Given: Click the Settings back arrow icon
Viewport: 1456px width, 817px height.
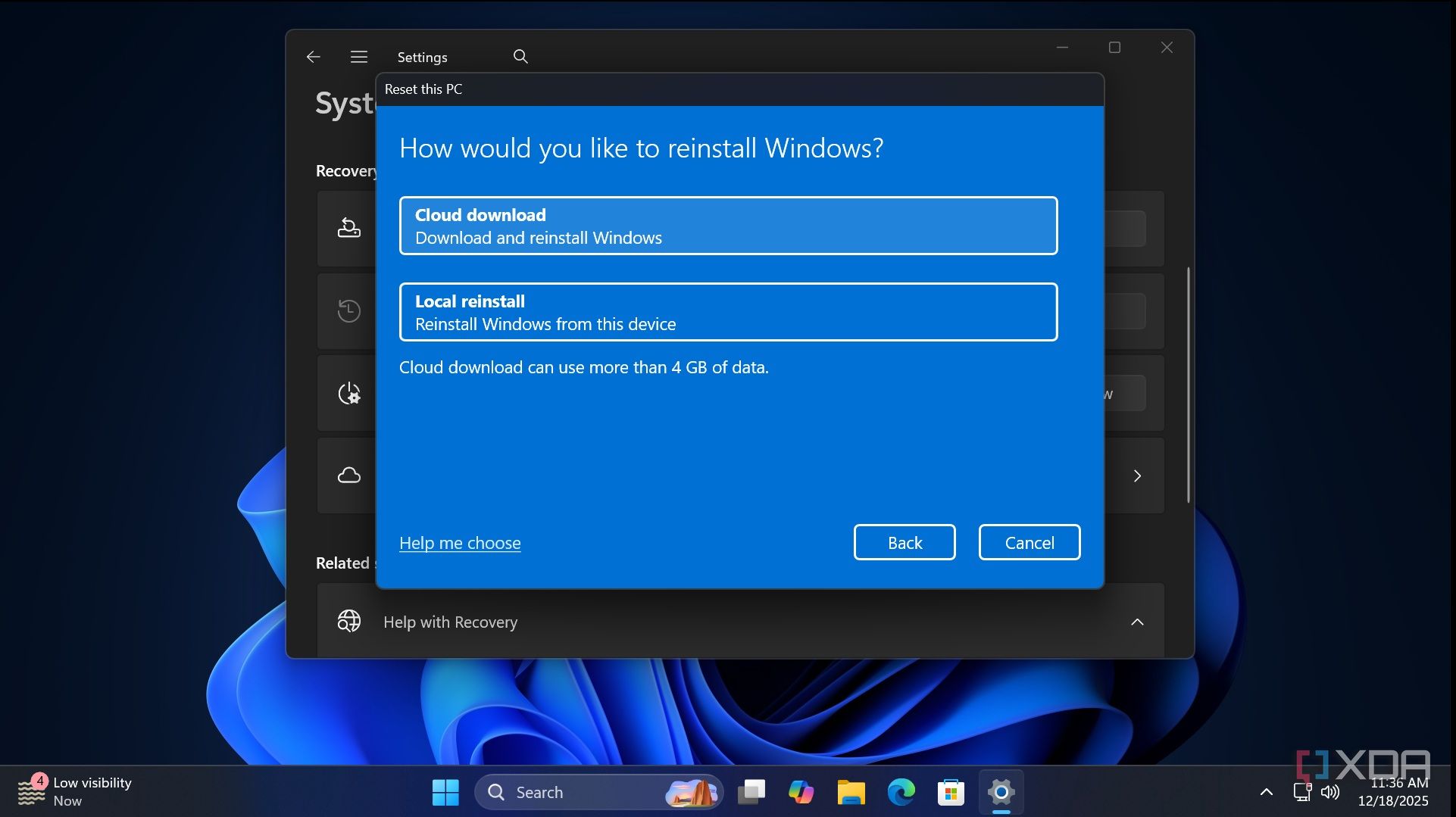Looking at the screenshot, I should (x=314, y=57).
